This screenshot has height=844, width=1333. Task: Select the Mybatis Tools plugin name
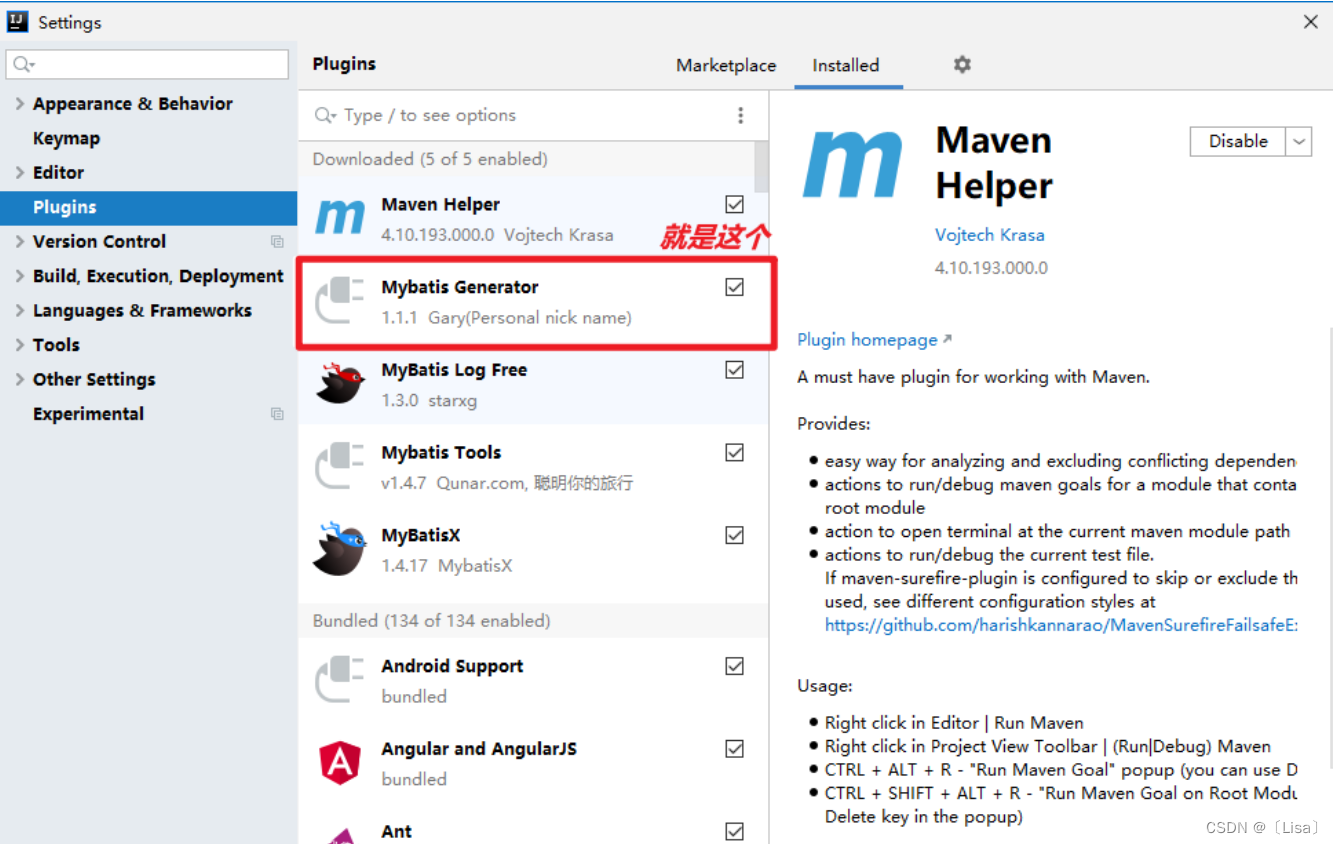click(441, 453)
